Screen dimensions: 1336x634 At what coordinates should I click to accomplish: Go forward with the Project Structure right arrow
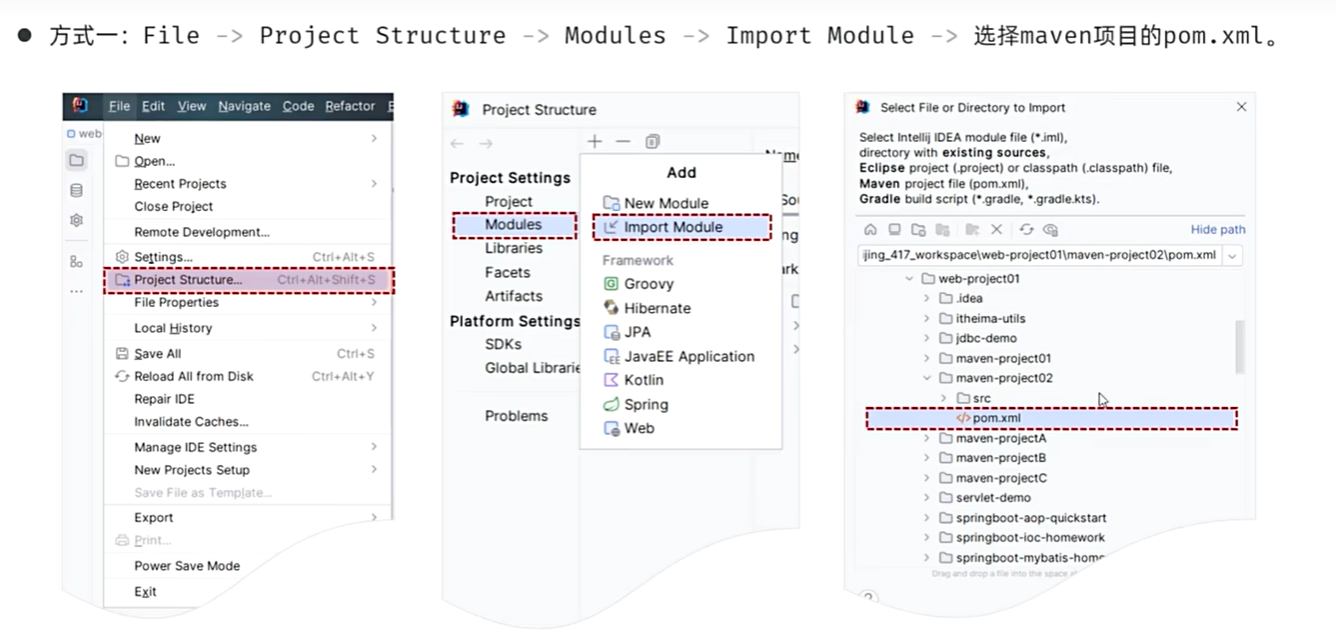(x=486, y=143)
